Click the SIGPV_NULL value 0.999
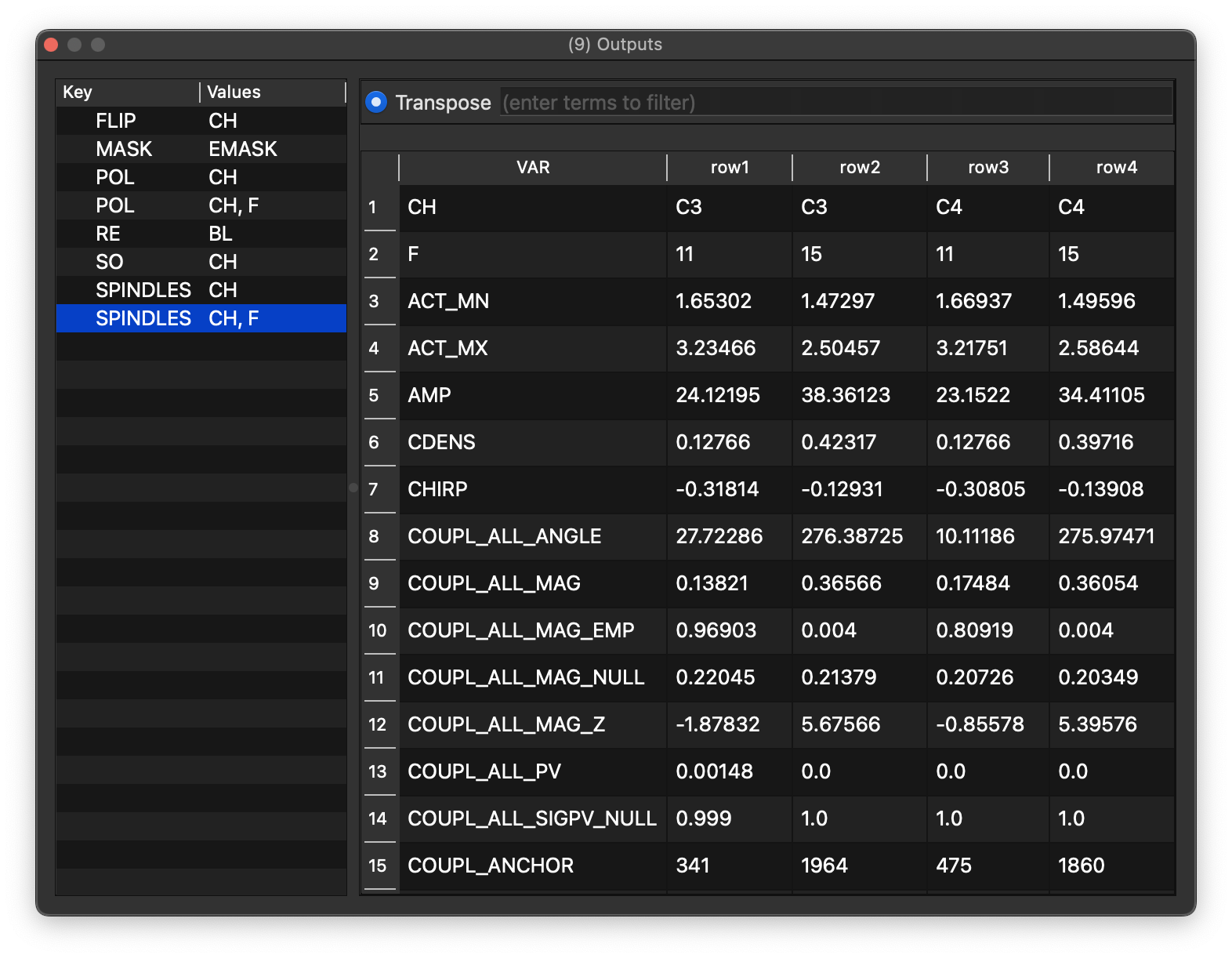 tap(730, 819)
